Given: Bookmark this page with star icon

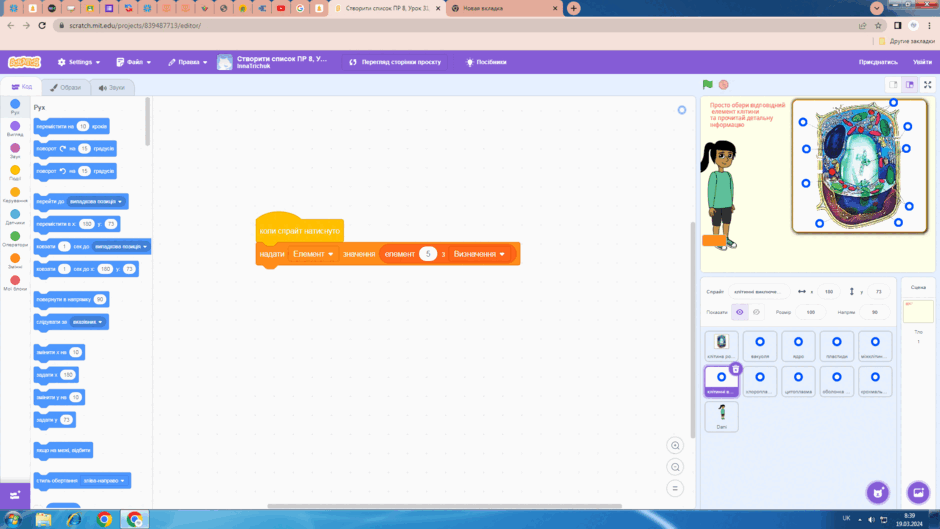Looking at the screenshot, I should [878, 25].
